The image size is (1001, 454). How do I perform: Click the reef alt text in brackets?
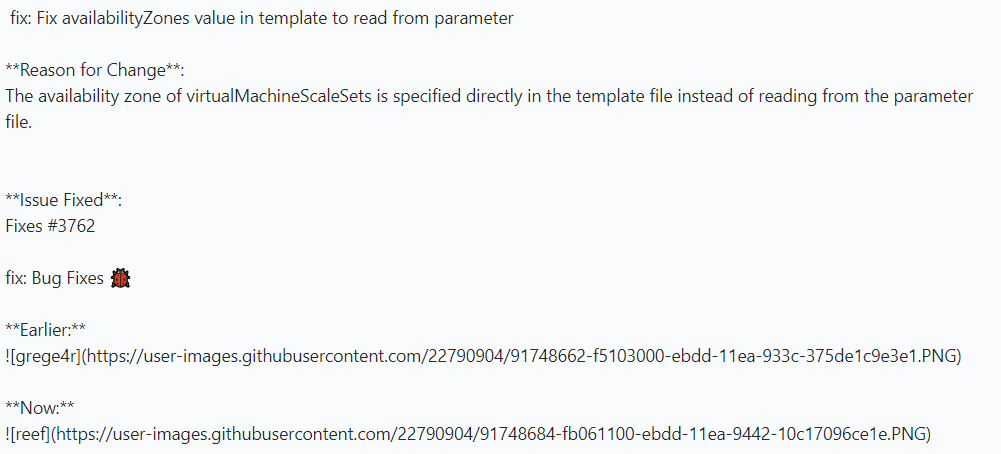pos(31,434)
